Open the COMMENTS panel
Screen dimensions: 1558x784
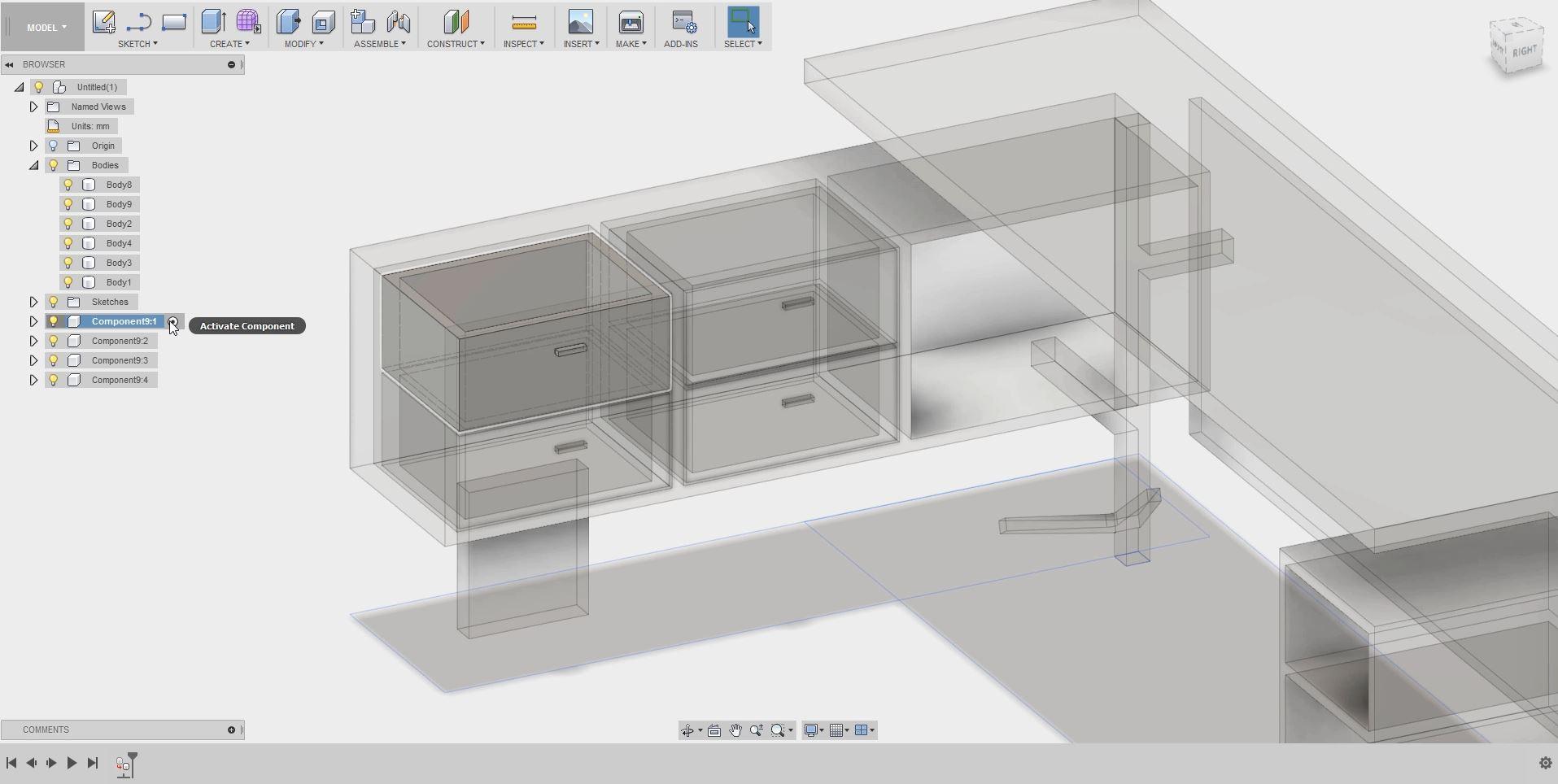[46, 730]
